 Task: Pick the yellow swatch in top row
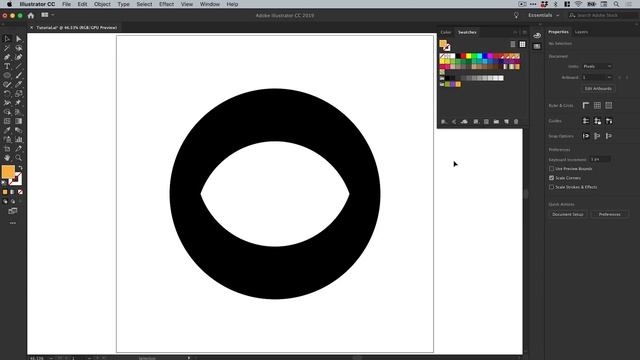[469, 56]
